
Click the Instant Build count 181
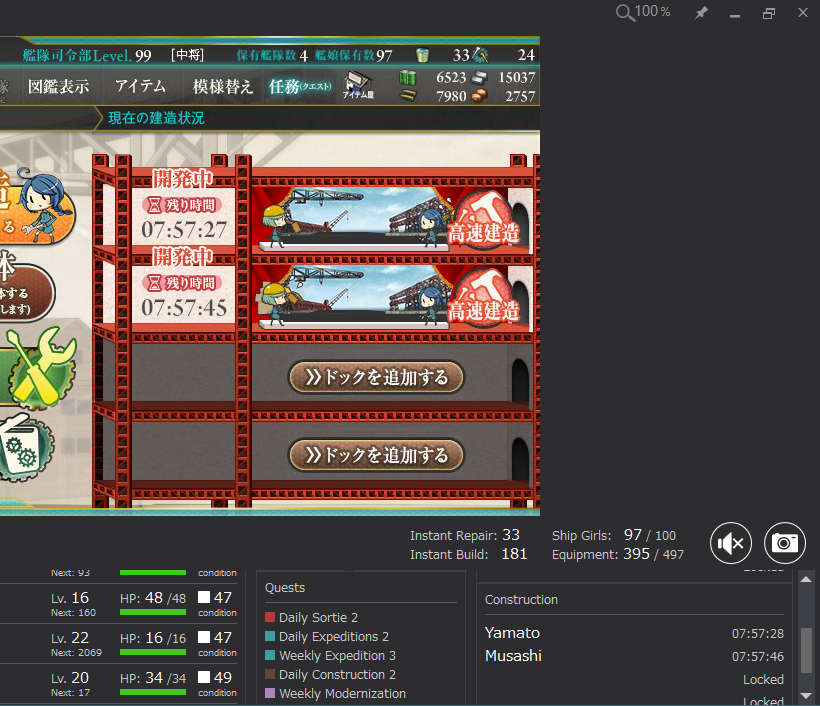click(x=515, y=554)
